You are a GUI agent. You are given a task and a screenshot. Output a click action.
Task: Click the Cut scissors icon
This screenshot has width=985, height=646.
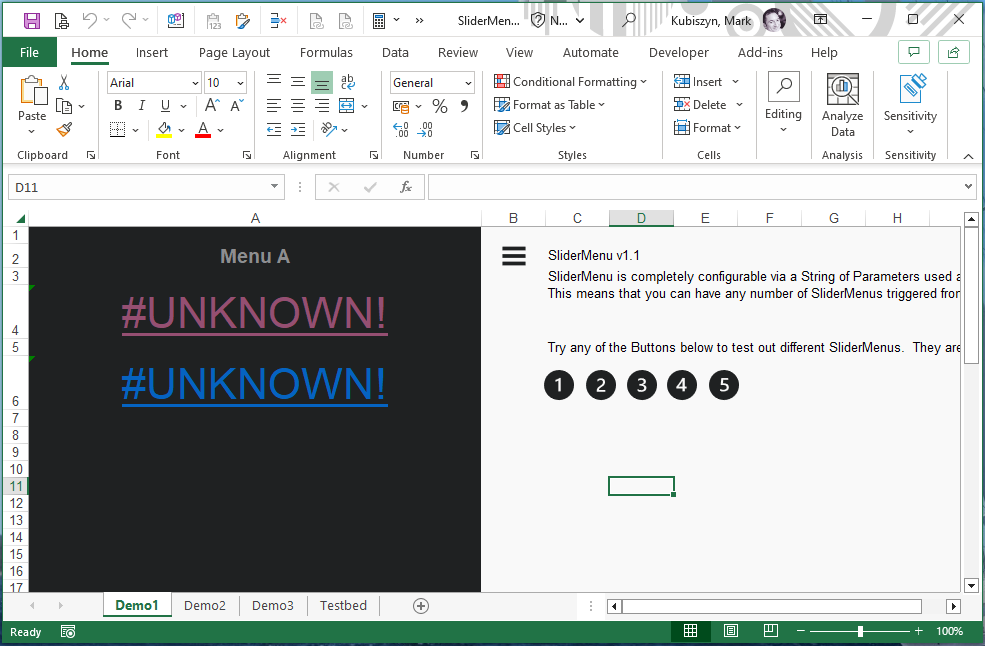click(x=64, y=83)
